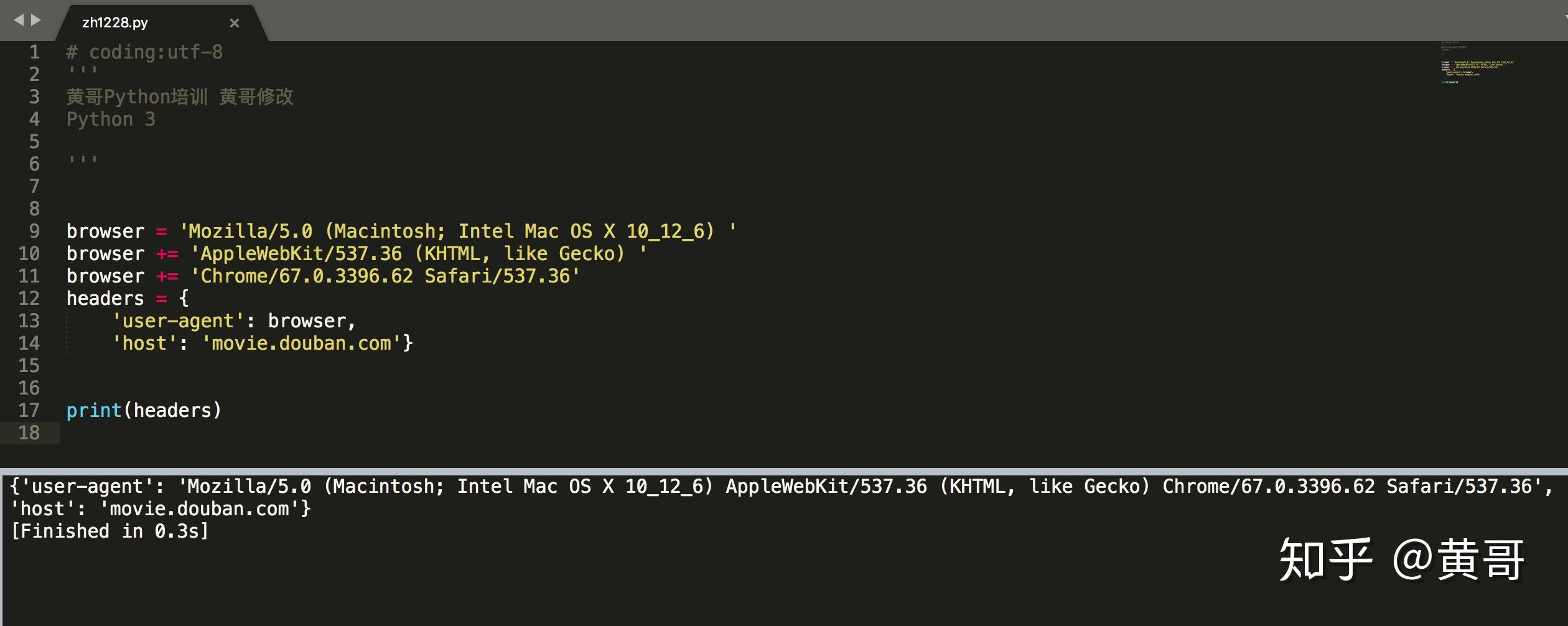Close the zh1228.py tab
1568x626 pixels.
coord(235,23)
